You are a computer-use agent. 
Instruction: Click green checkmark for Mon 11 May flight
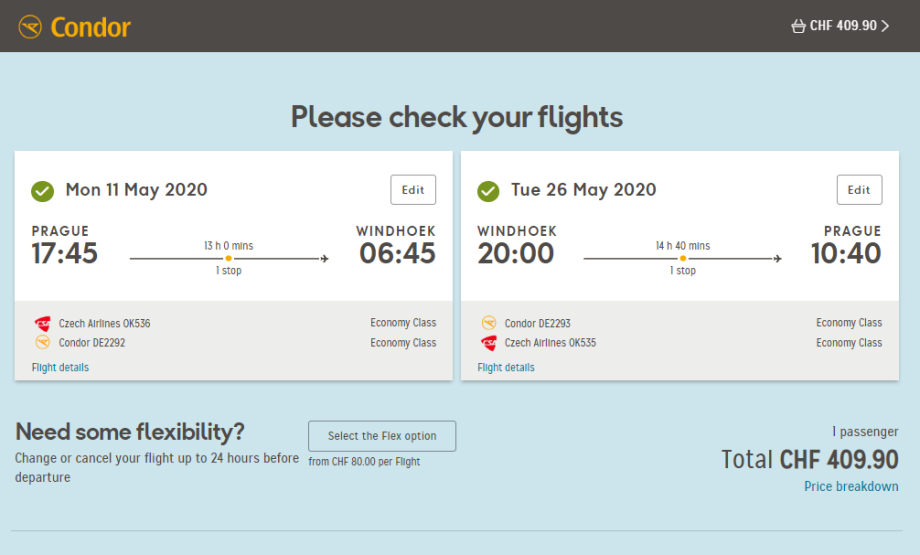click(x=42, y=190)
